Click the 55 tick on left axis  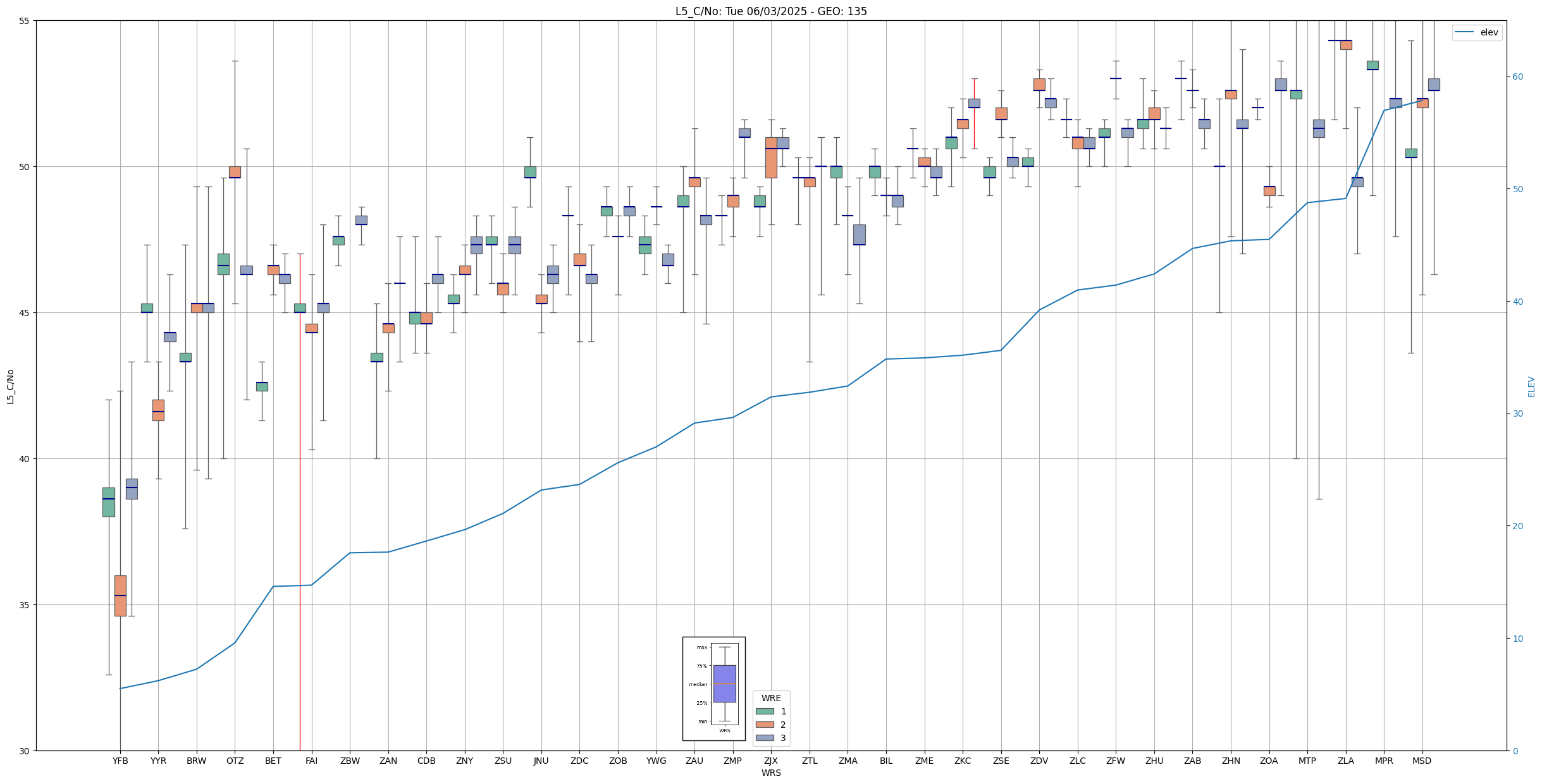tap(25, 21)
